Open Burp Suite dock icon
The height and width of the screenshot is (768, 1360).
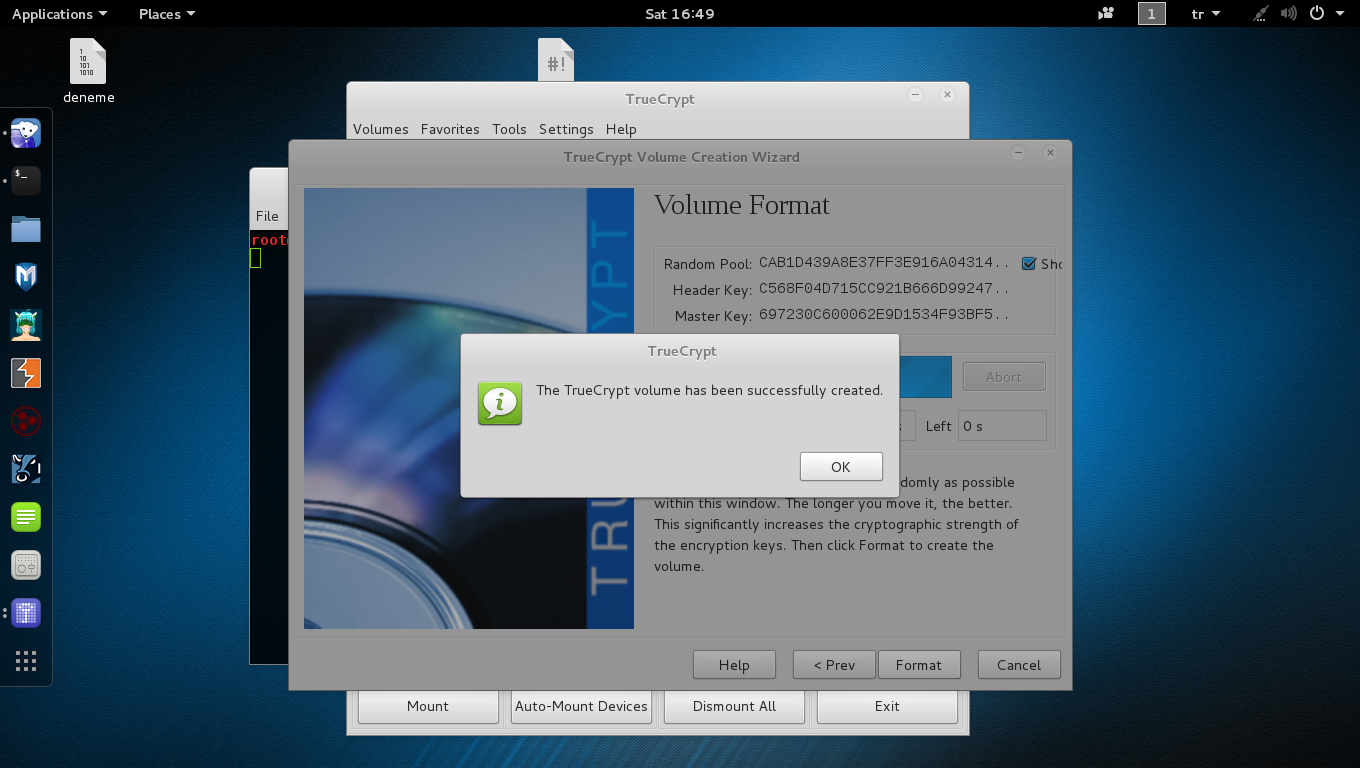click(26, 373)
